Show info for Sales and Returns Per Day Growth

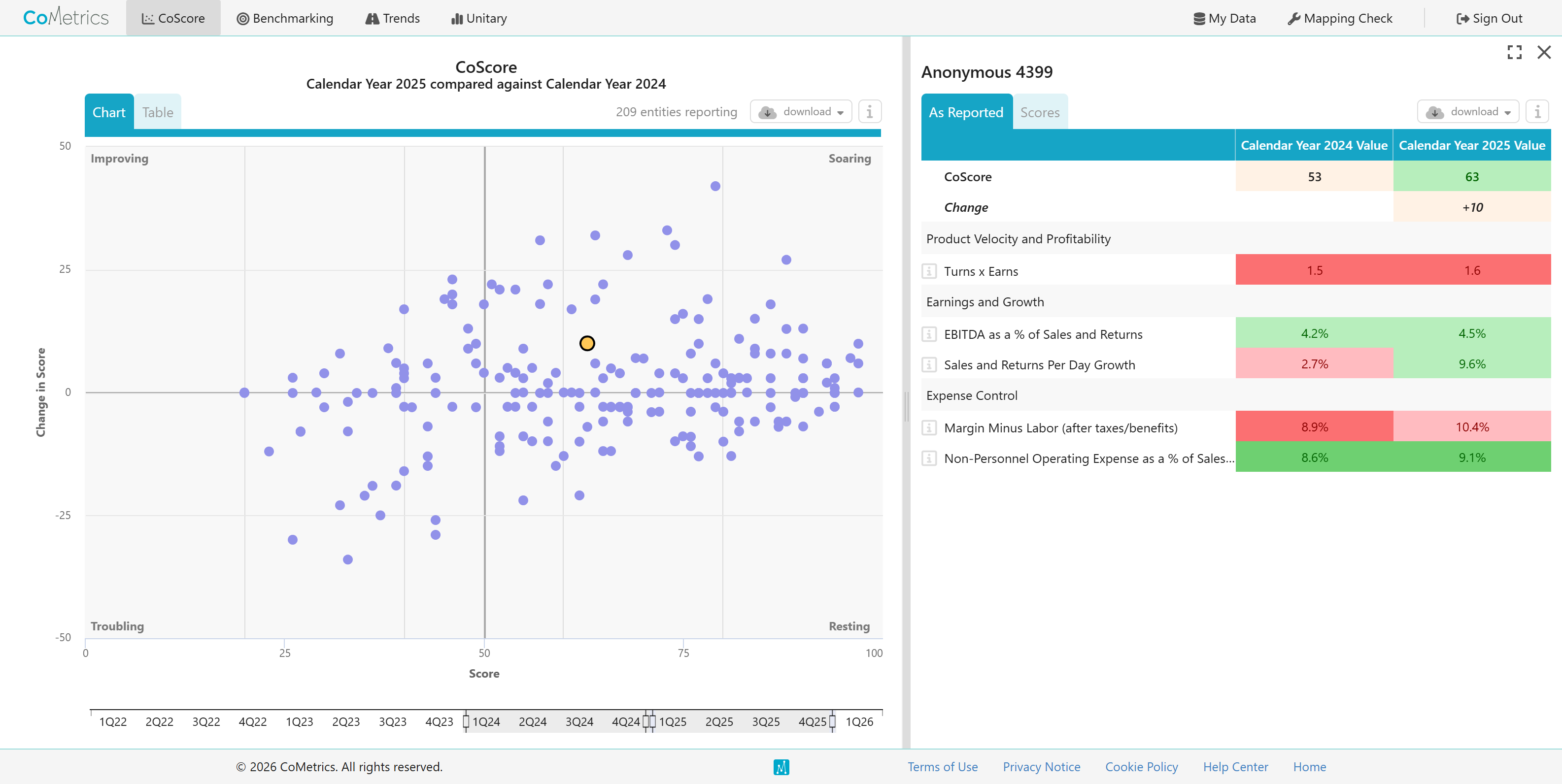[x=929, y=364]
